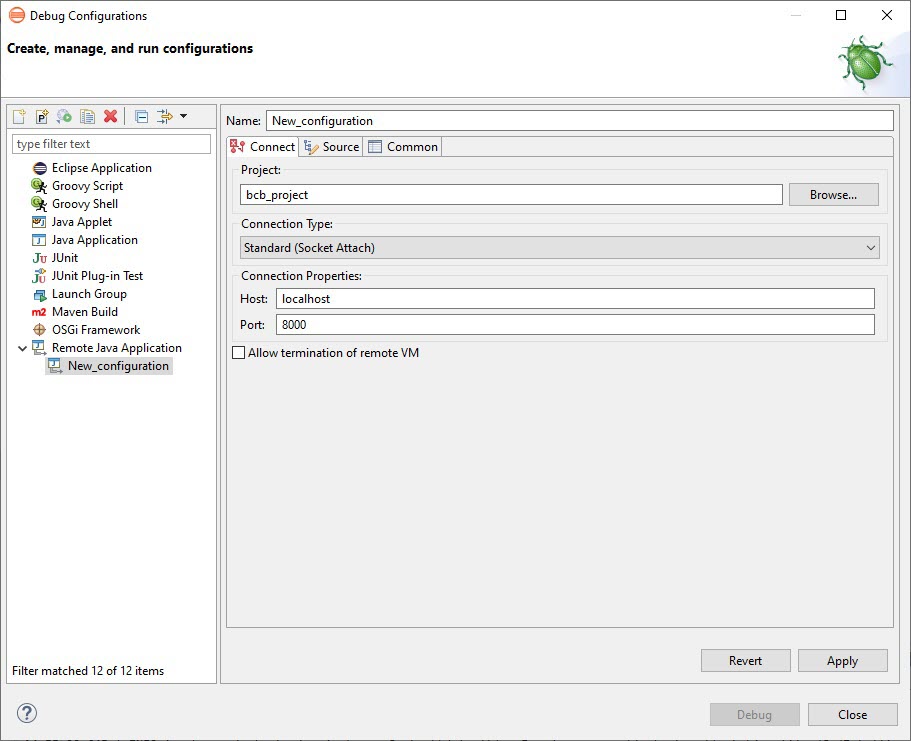Screen dimensions: 911x741
Task: Click the title bar X button
Action: pyautogui.click(x=887, y=15)
